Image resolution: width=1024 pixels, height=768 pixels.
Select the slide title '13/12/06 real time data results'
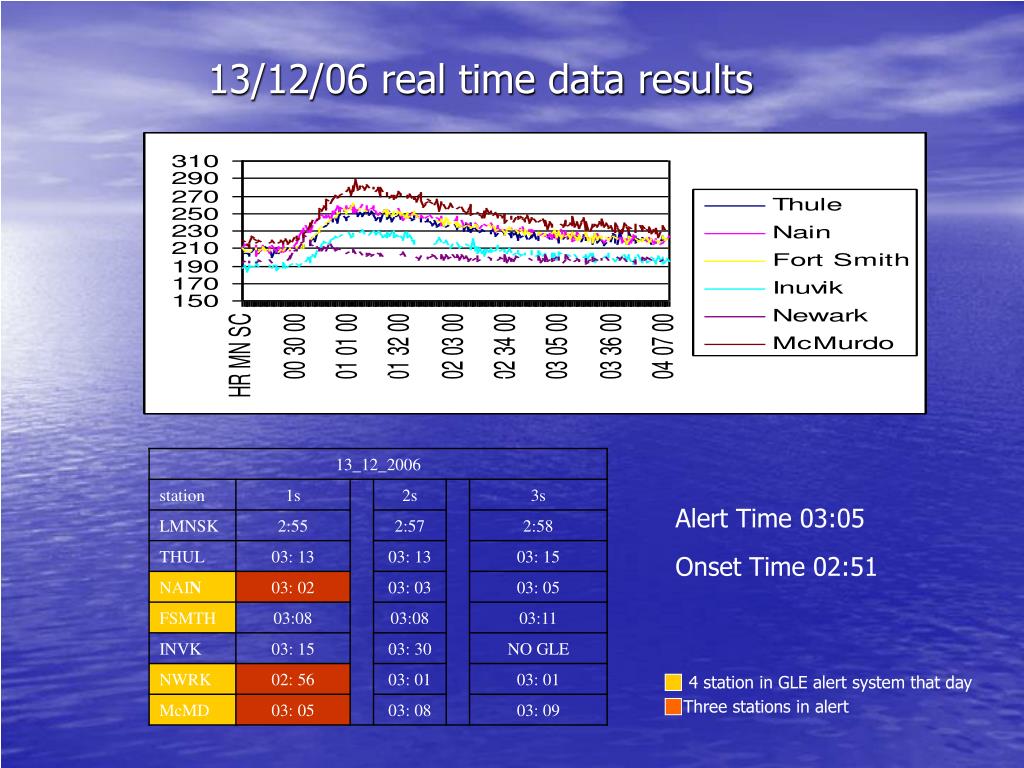[x=481, y=80]
